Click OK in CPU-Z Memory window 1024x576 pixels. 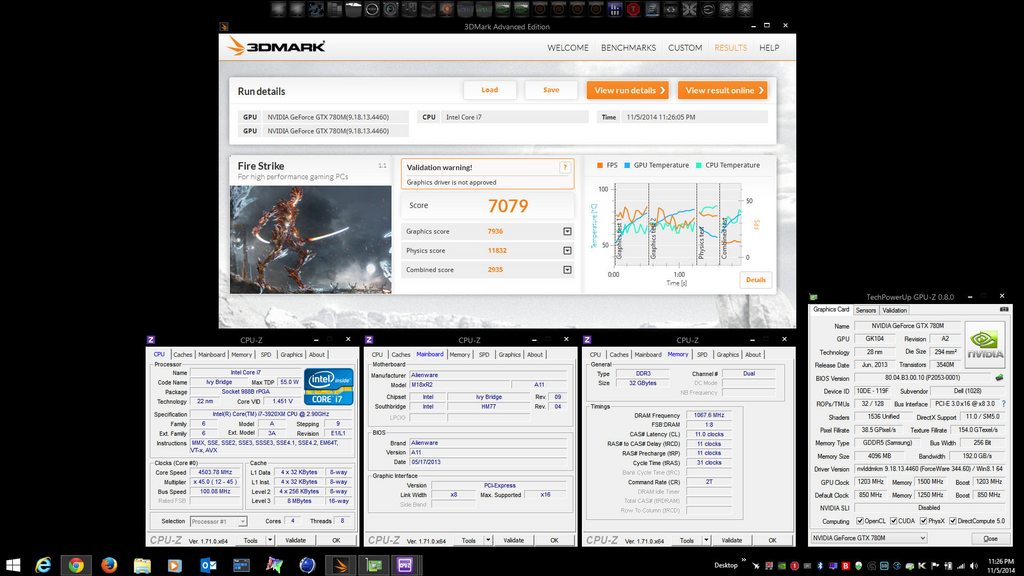(x=772, y=540)
